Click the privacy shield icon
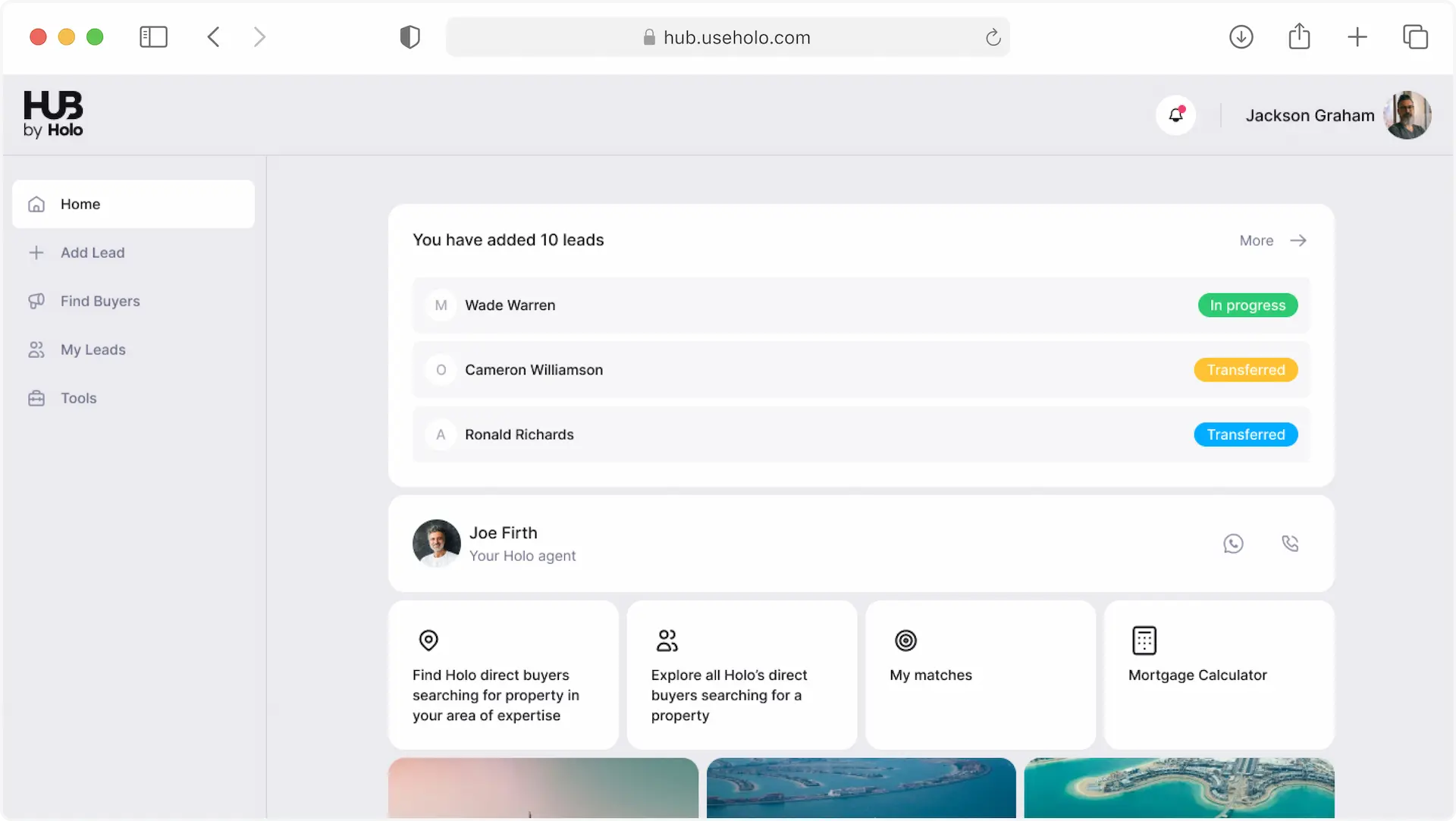 (x=409, y=36)
